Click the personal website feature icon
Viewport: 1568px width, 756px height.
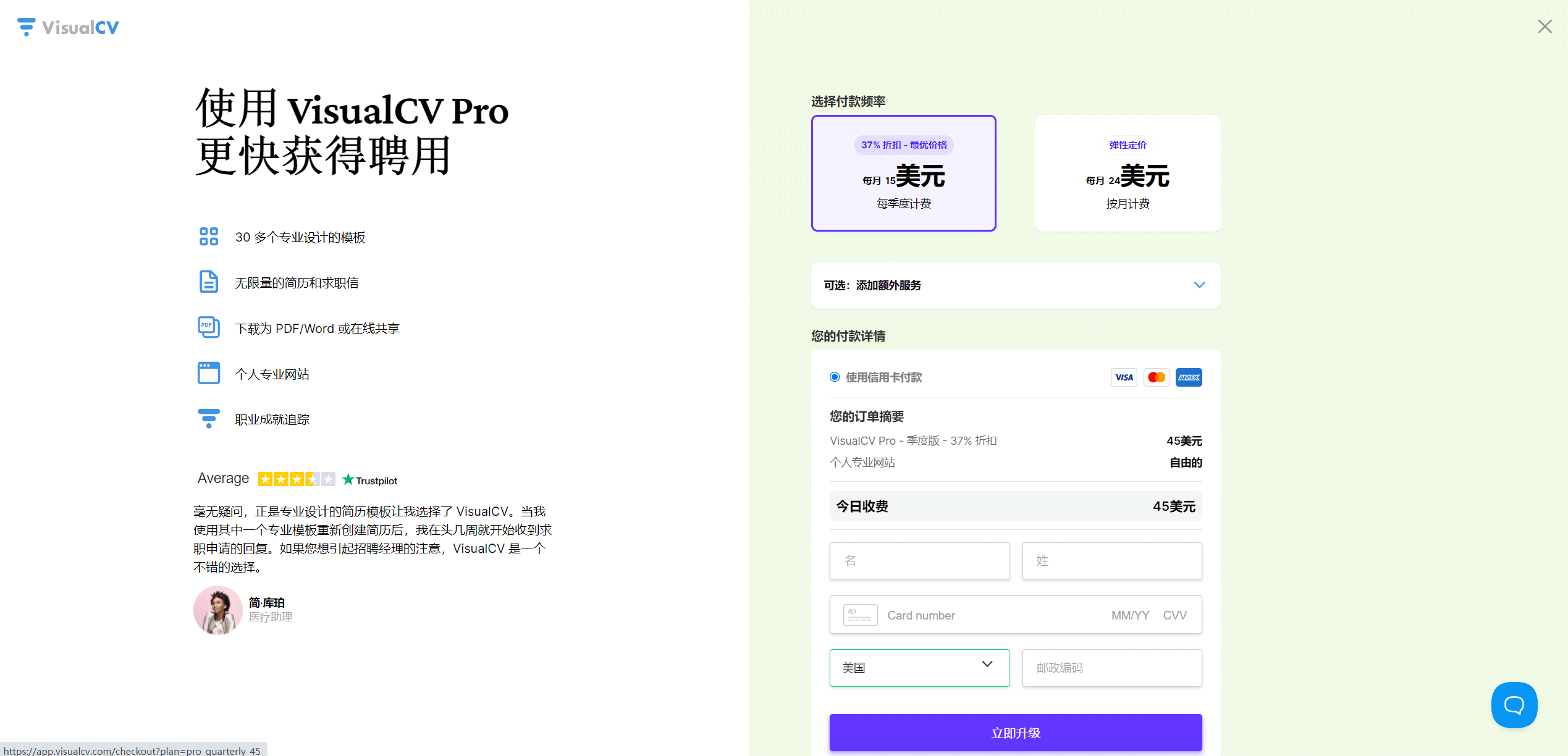pyautogui.click(x=208, y=372)
